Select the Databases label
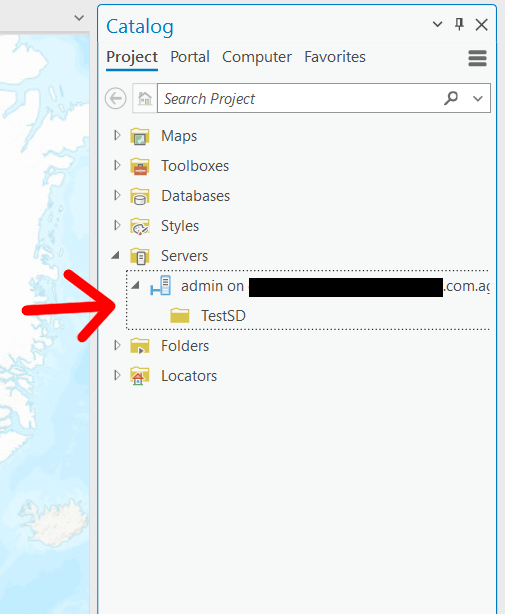Image resolution: width=505 pixels, height=614 pixels. [195, 196]
